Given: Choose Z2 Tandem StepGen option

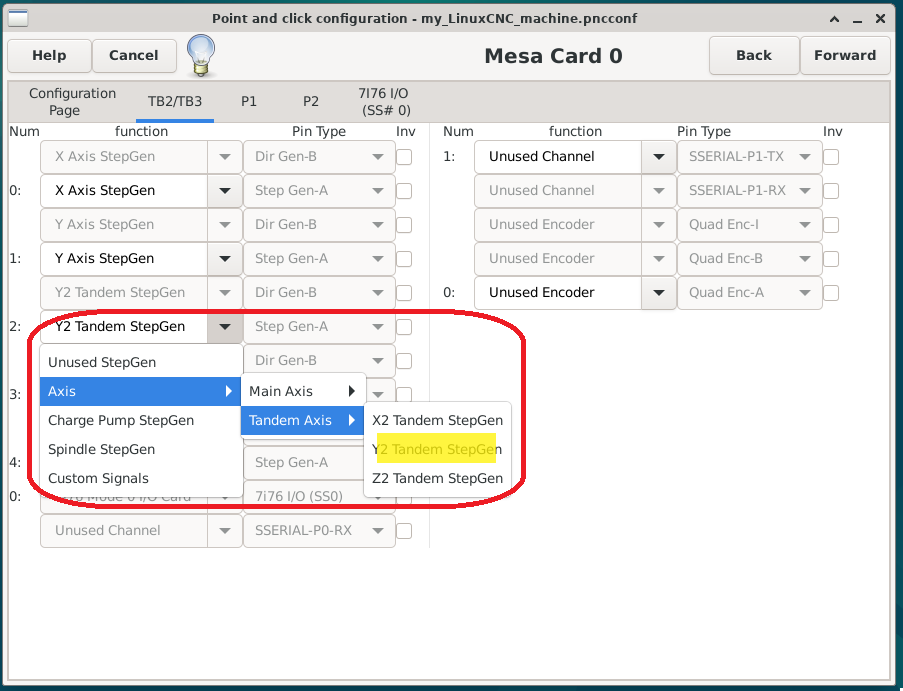Looking at the screenshot, I should tap(437, 478).
